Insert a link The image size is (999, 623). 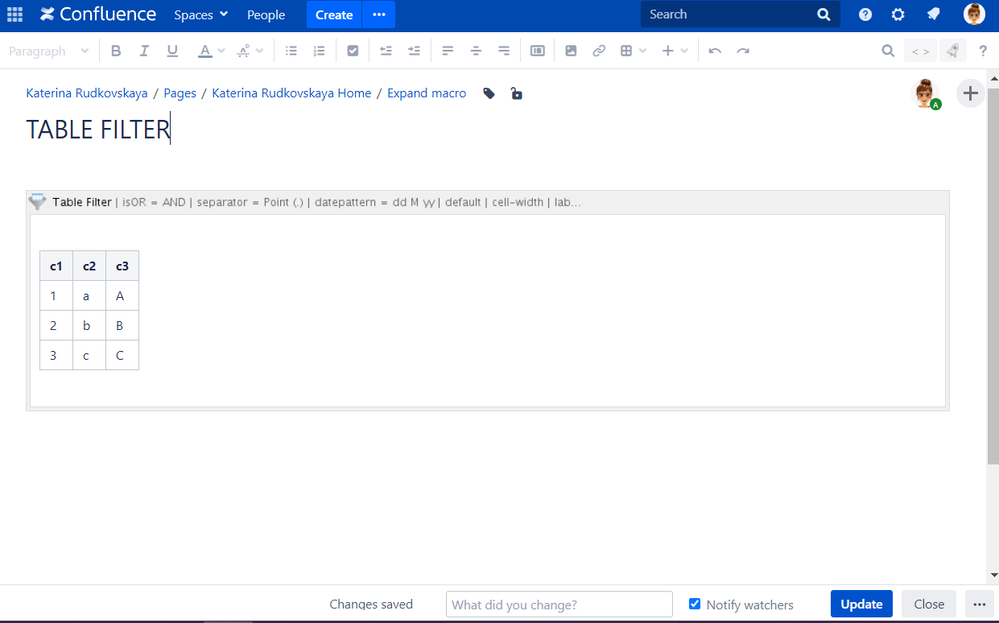click(599, 51)
